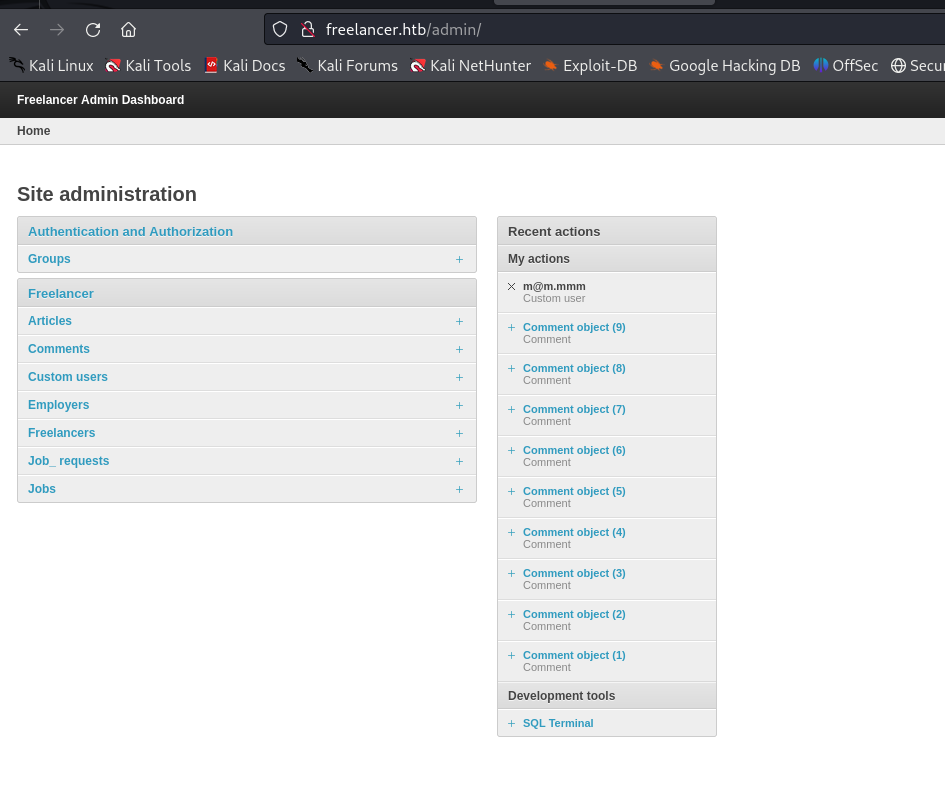Click the Home breadcrumb

pyautogui.click(x=33, y=131)
